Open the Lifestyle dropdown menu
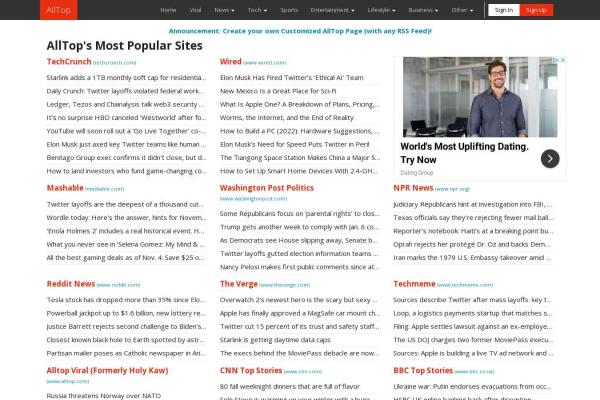This screenshot has width=600, height=400. (381, 10)
